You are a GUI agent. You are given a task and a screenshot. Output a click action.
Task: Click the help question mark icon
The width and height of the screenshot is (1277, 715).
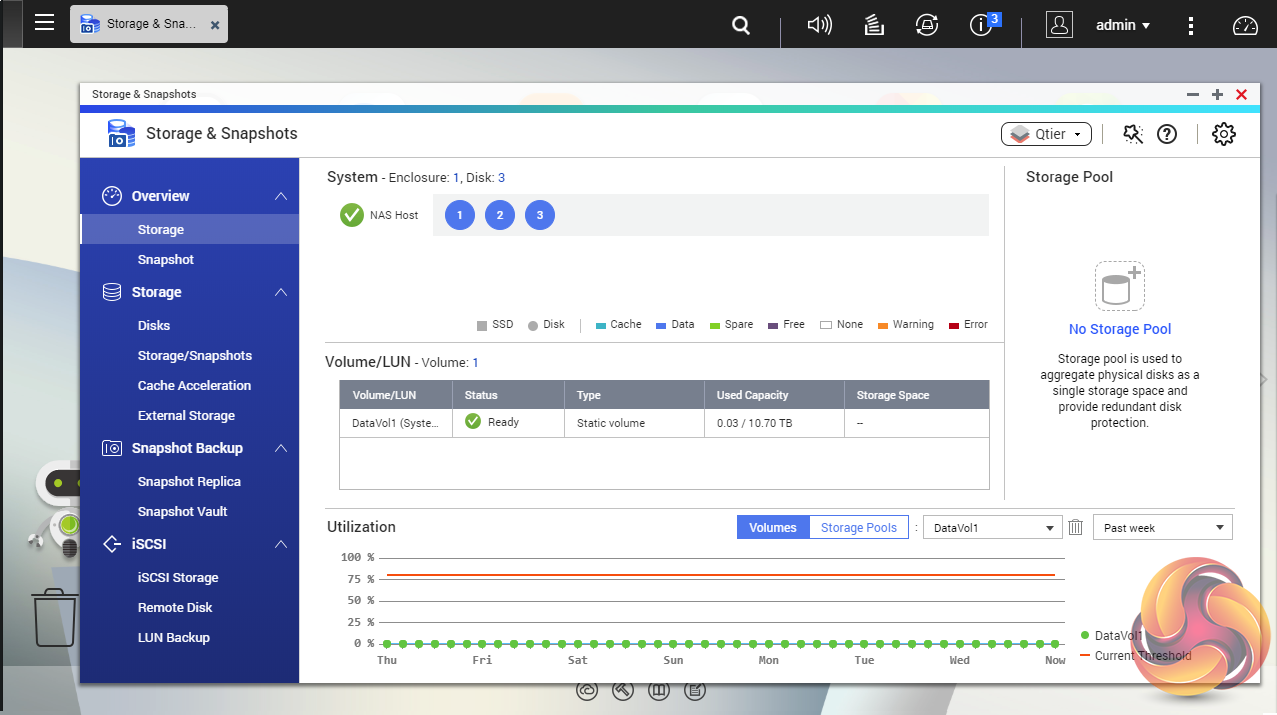point(1166,134)
